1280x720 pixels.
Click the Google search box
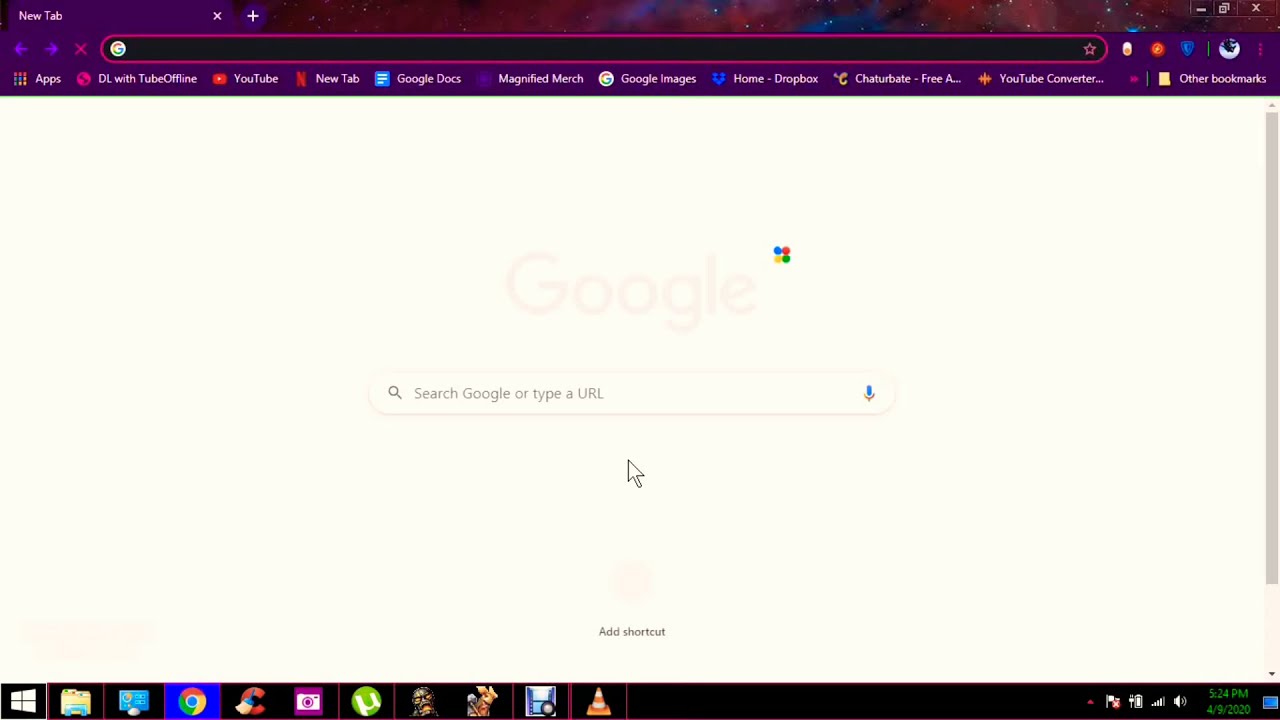tap(631, 393)
